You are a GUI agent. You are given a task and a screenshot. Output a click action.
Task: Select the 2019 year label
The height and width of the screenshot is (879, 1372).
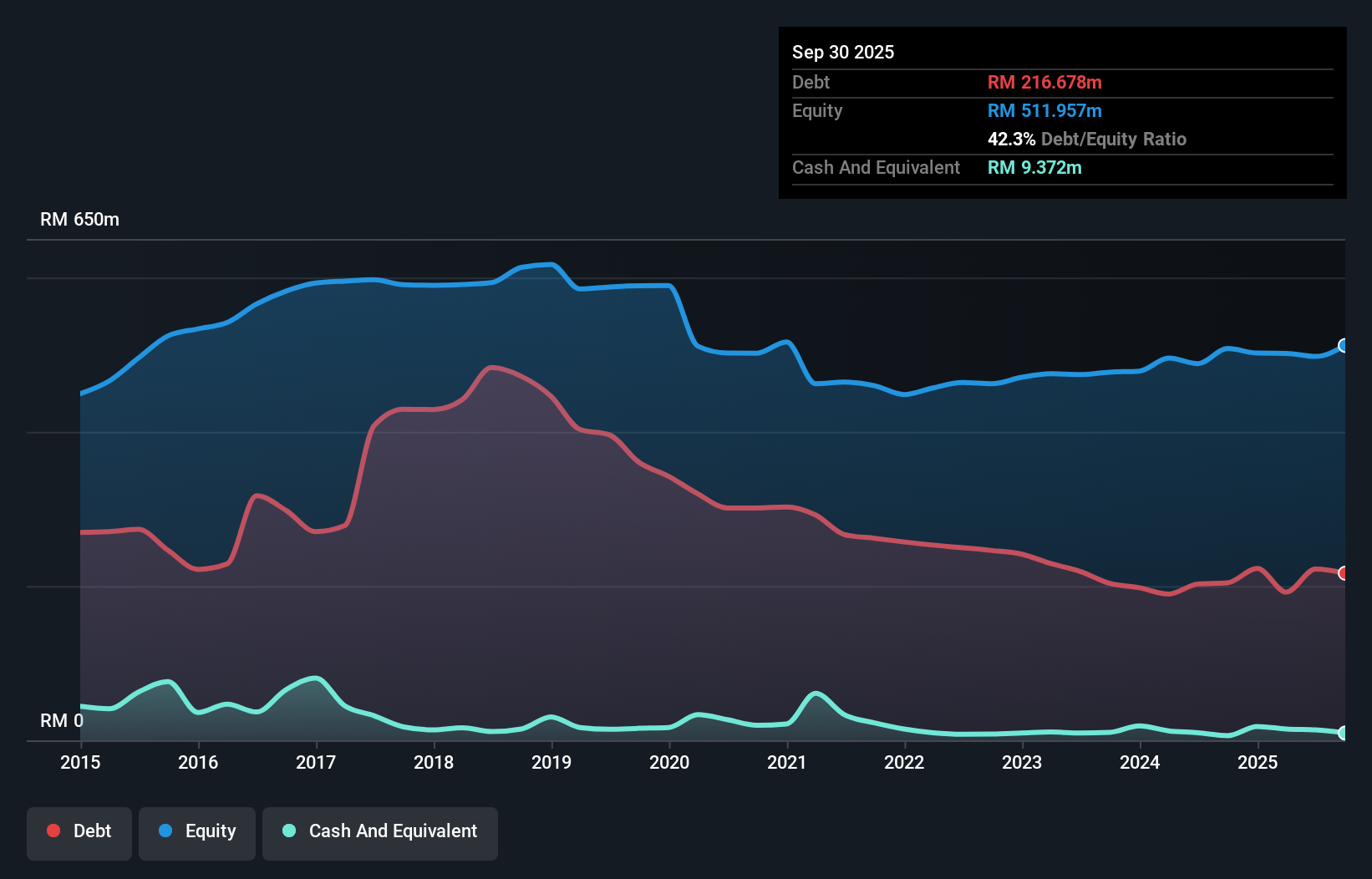(x=552, y=762)
